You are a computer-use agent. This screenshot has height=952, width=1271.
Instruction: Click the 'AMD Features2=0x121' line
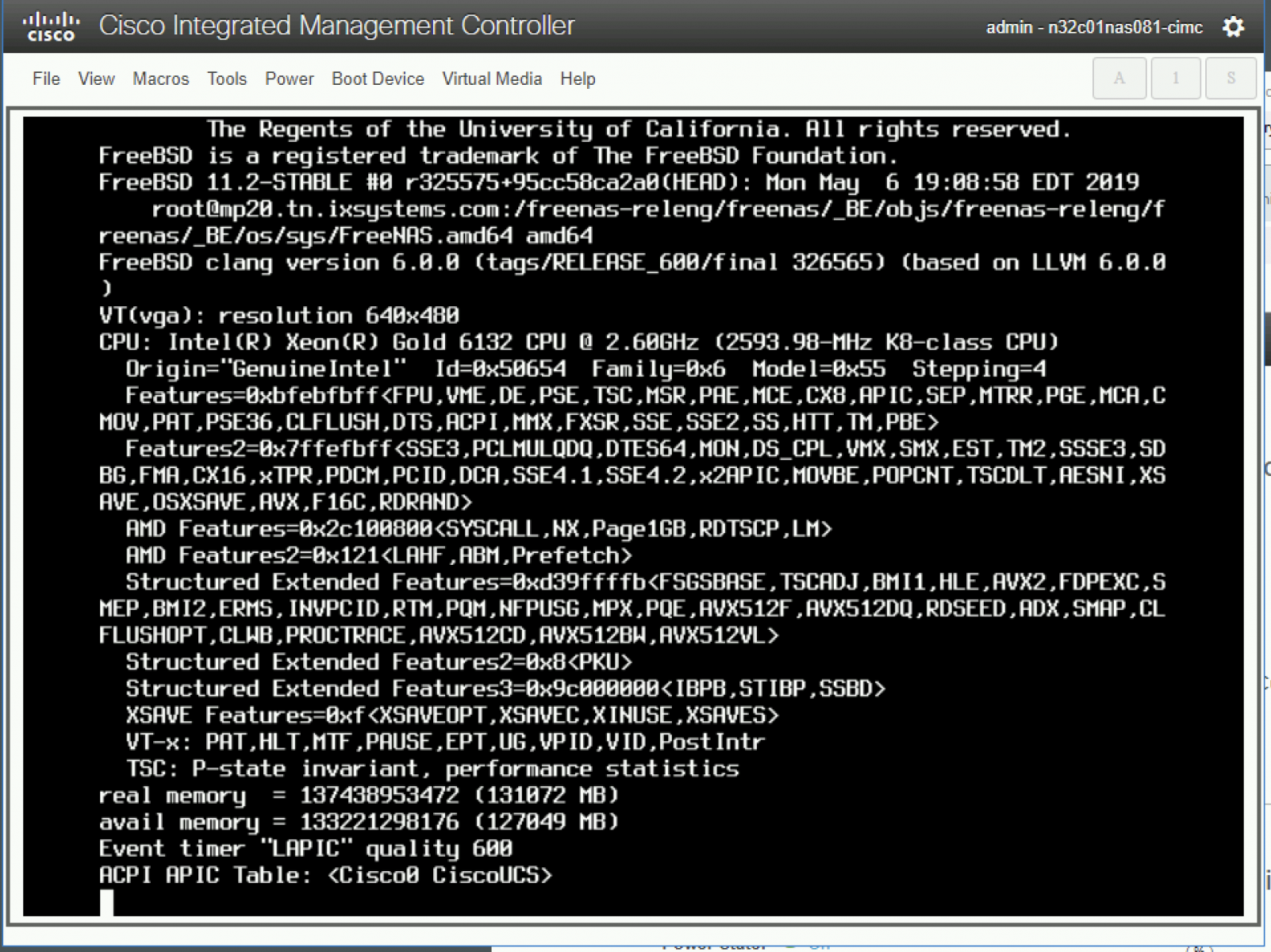(x=378, y=555)
